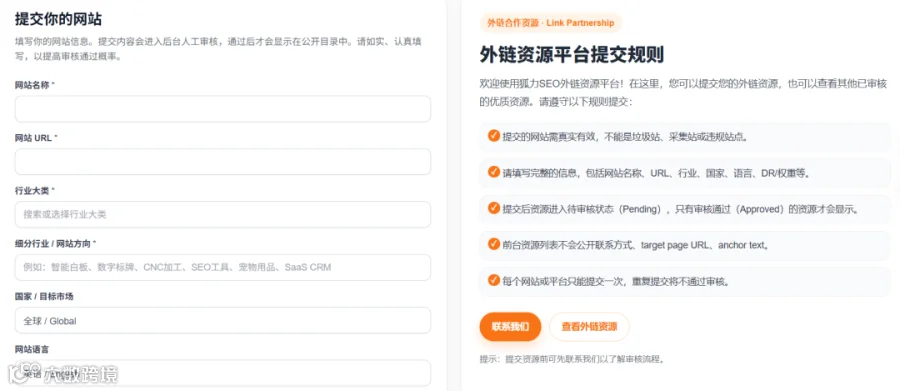Click into the 网站 URL input field
This screenshot has width=900, height=391.
point(223,161)
